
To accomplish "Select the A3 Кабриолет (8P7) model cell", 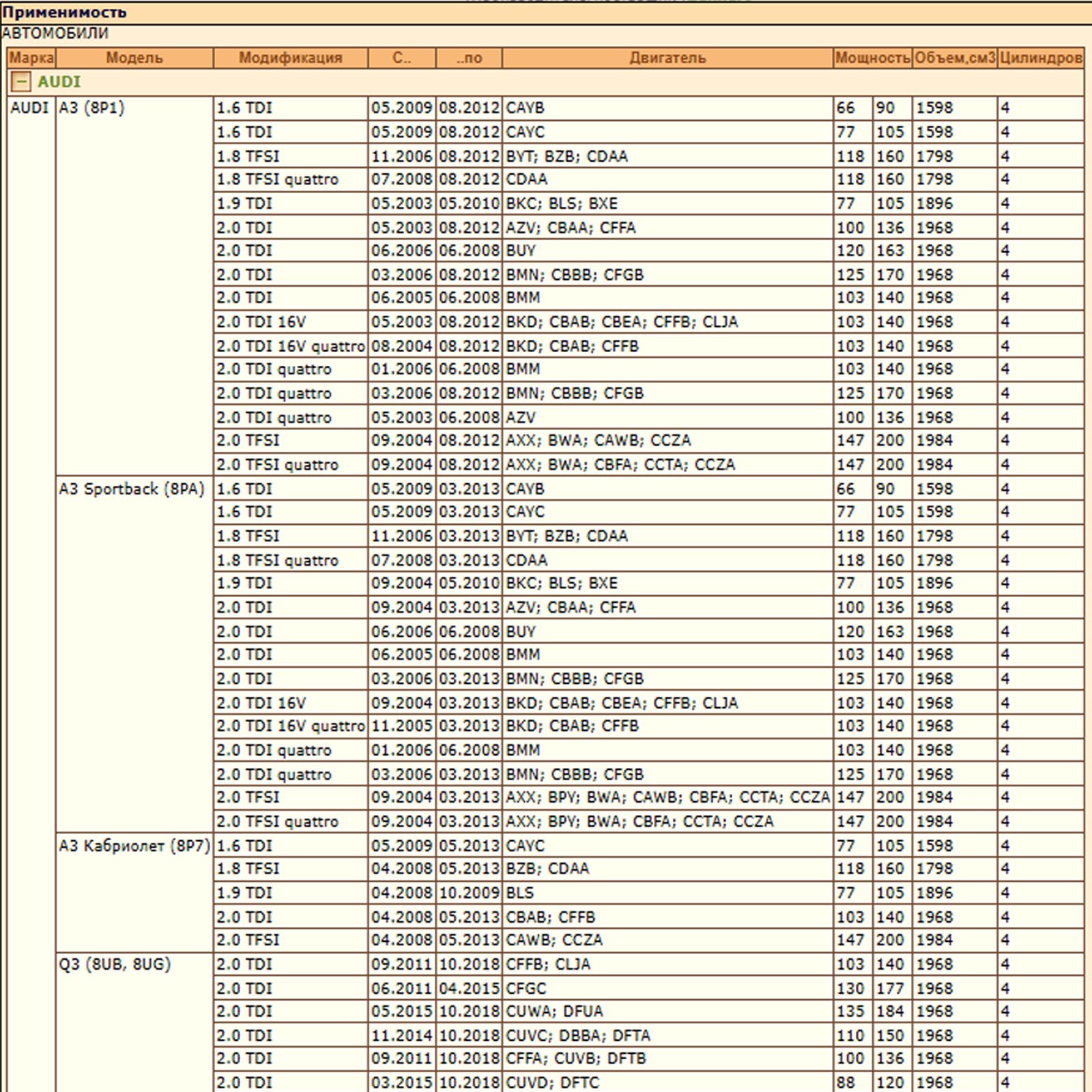I will (x=134, y=846).
